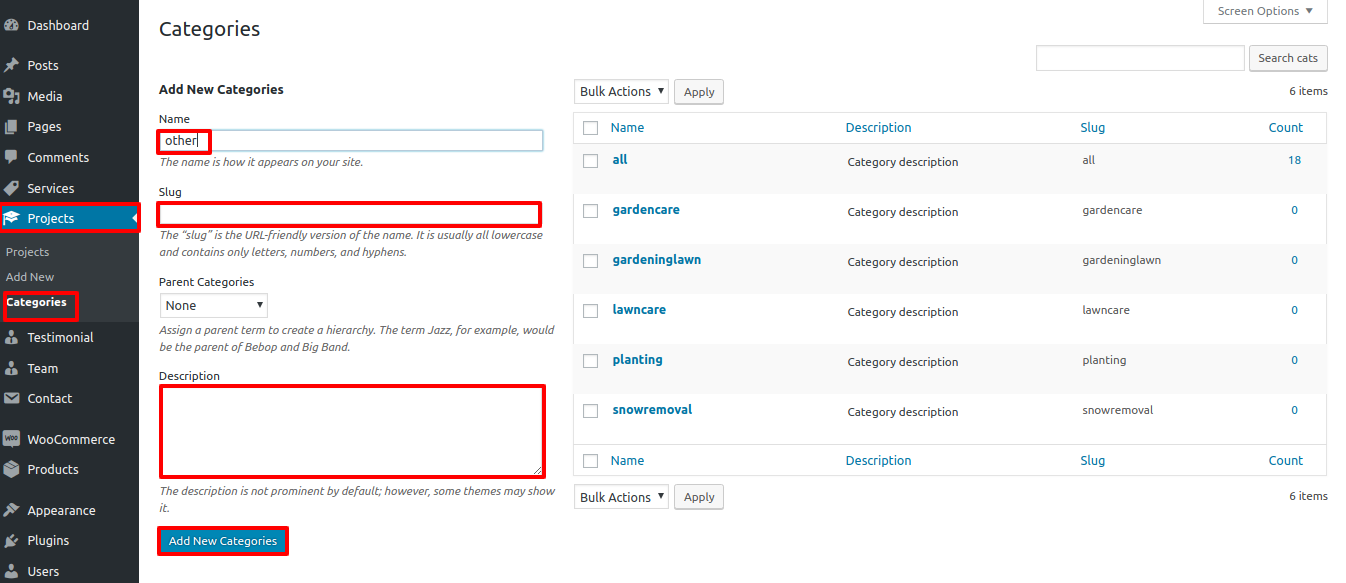Check the select-all checkbox in table header

tap(590, 128)
